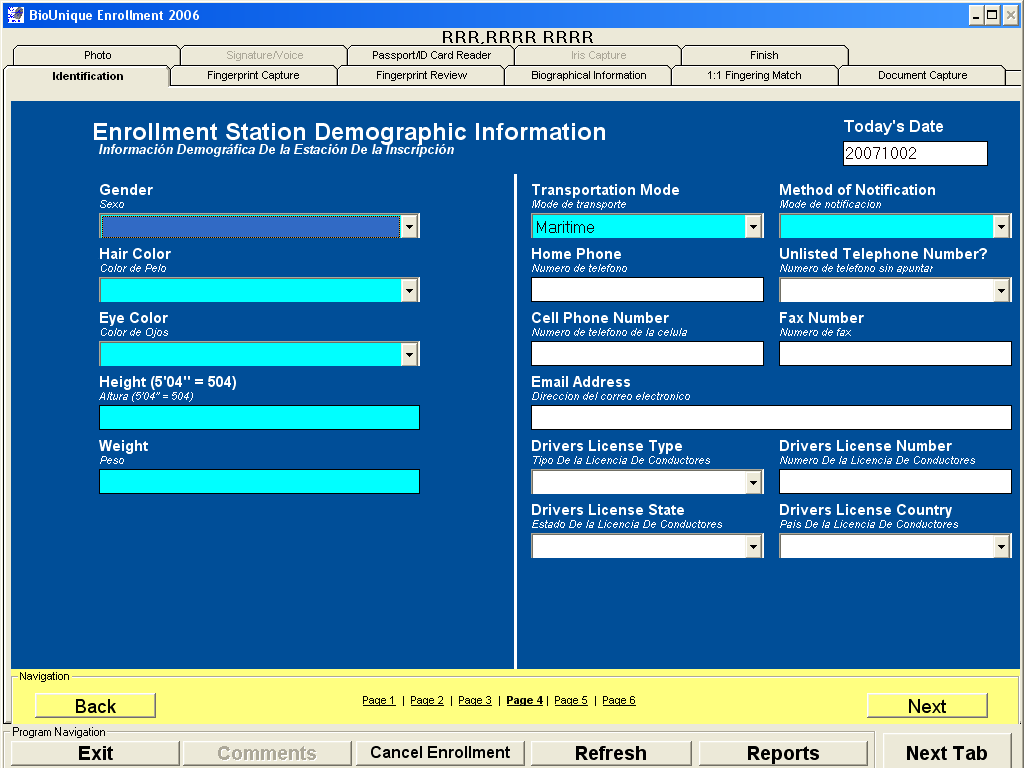The height and width of the screenshot is (768, 1024).
Task: Open the Passport/ID Card Reader tab
Action: (x=431, y=56)
